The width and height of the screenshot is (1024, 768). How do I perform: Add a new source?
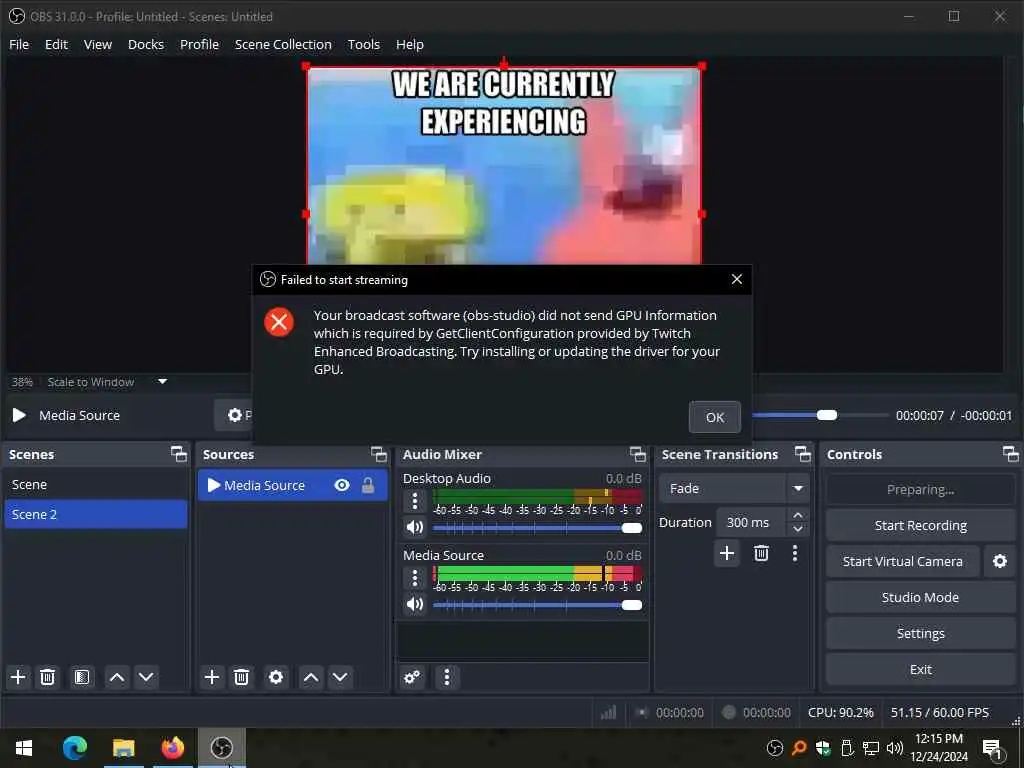click(212, 677)
